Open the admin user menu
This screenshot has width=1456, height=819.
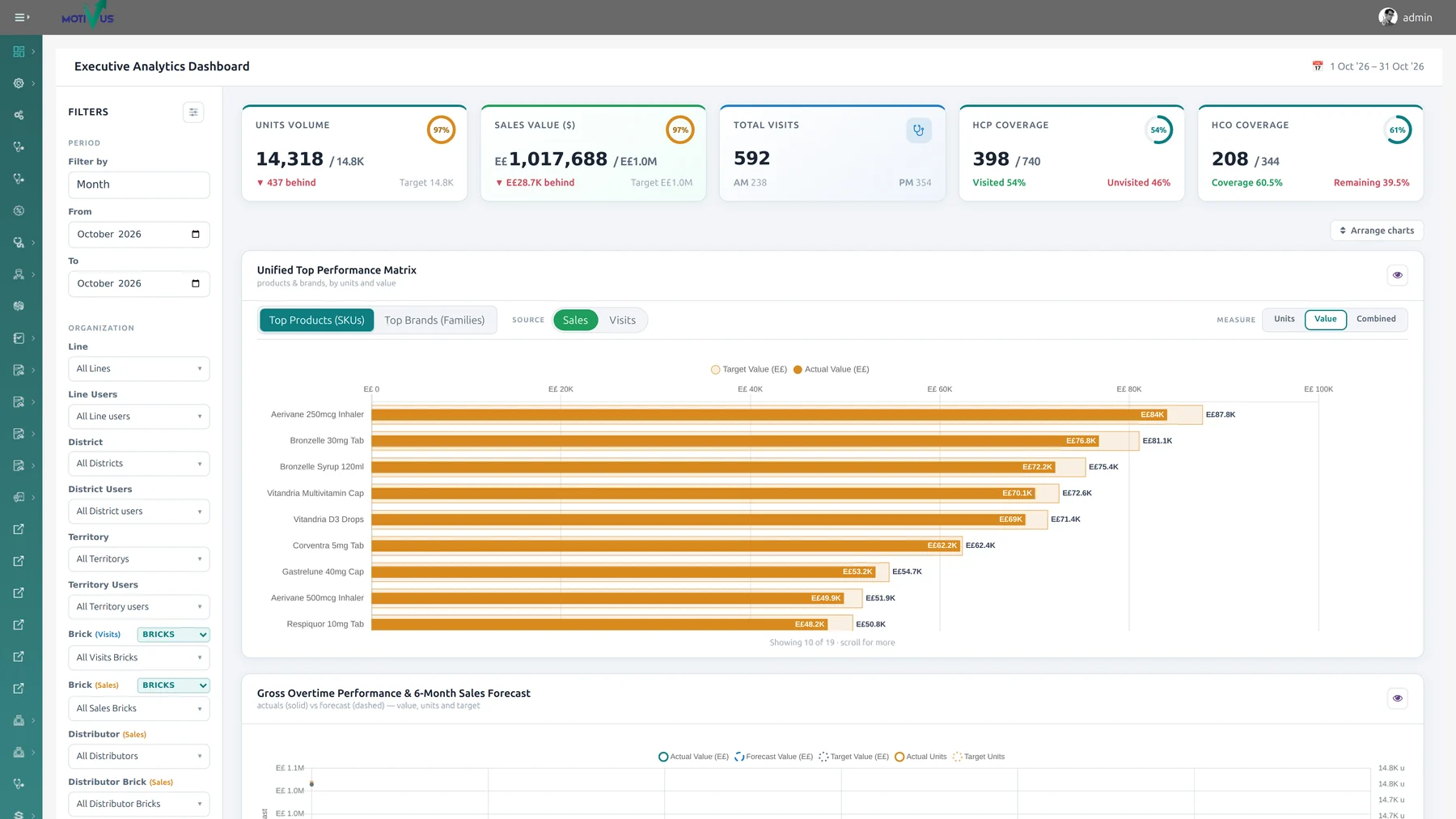click(1406, 17)
